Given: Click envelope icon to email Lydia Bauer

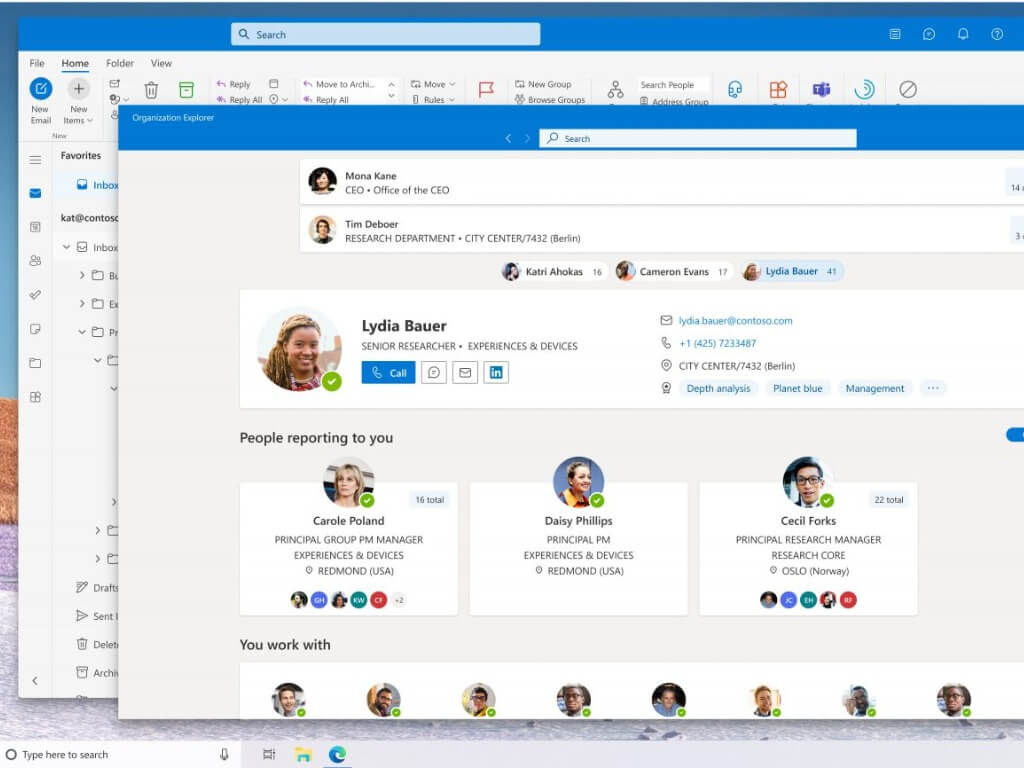Looking at the screenshot, I should coord(464,373).
